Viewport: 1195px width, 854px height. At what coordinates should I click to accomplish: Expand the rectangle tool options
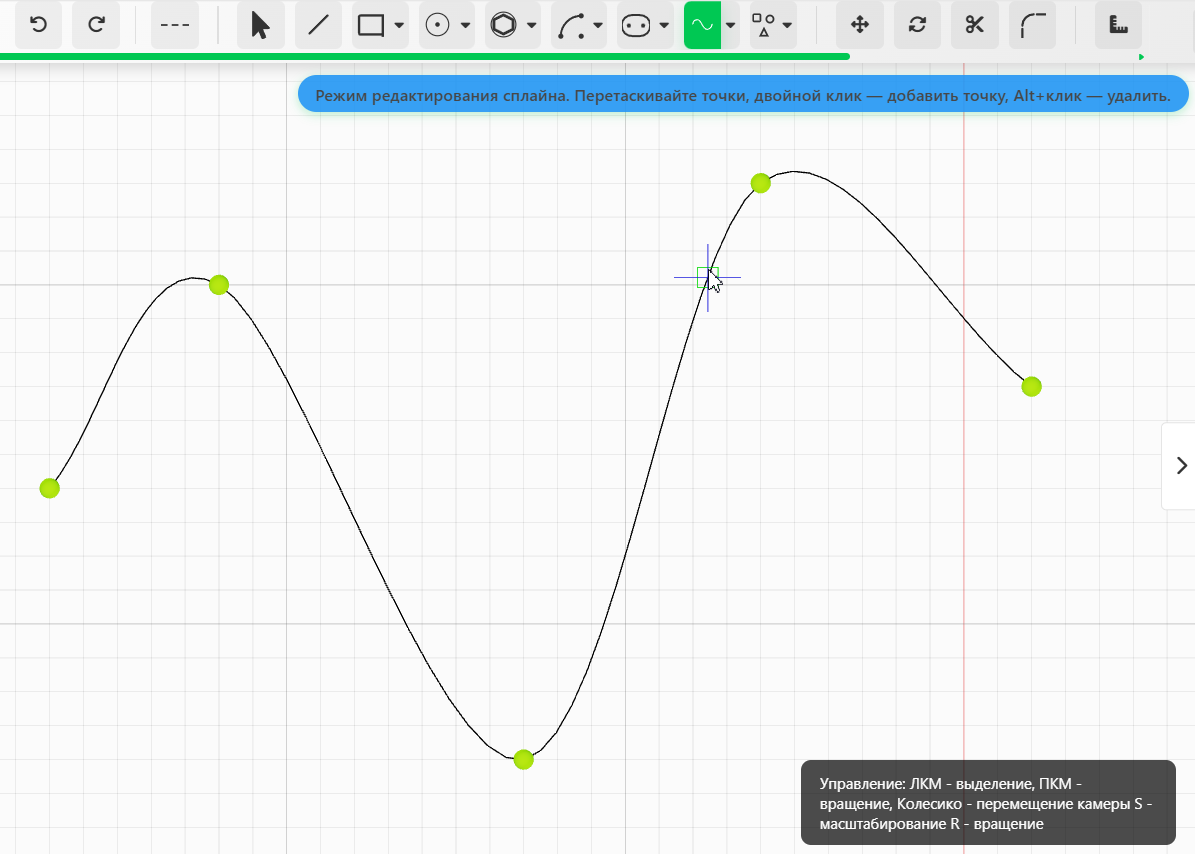399,25
